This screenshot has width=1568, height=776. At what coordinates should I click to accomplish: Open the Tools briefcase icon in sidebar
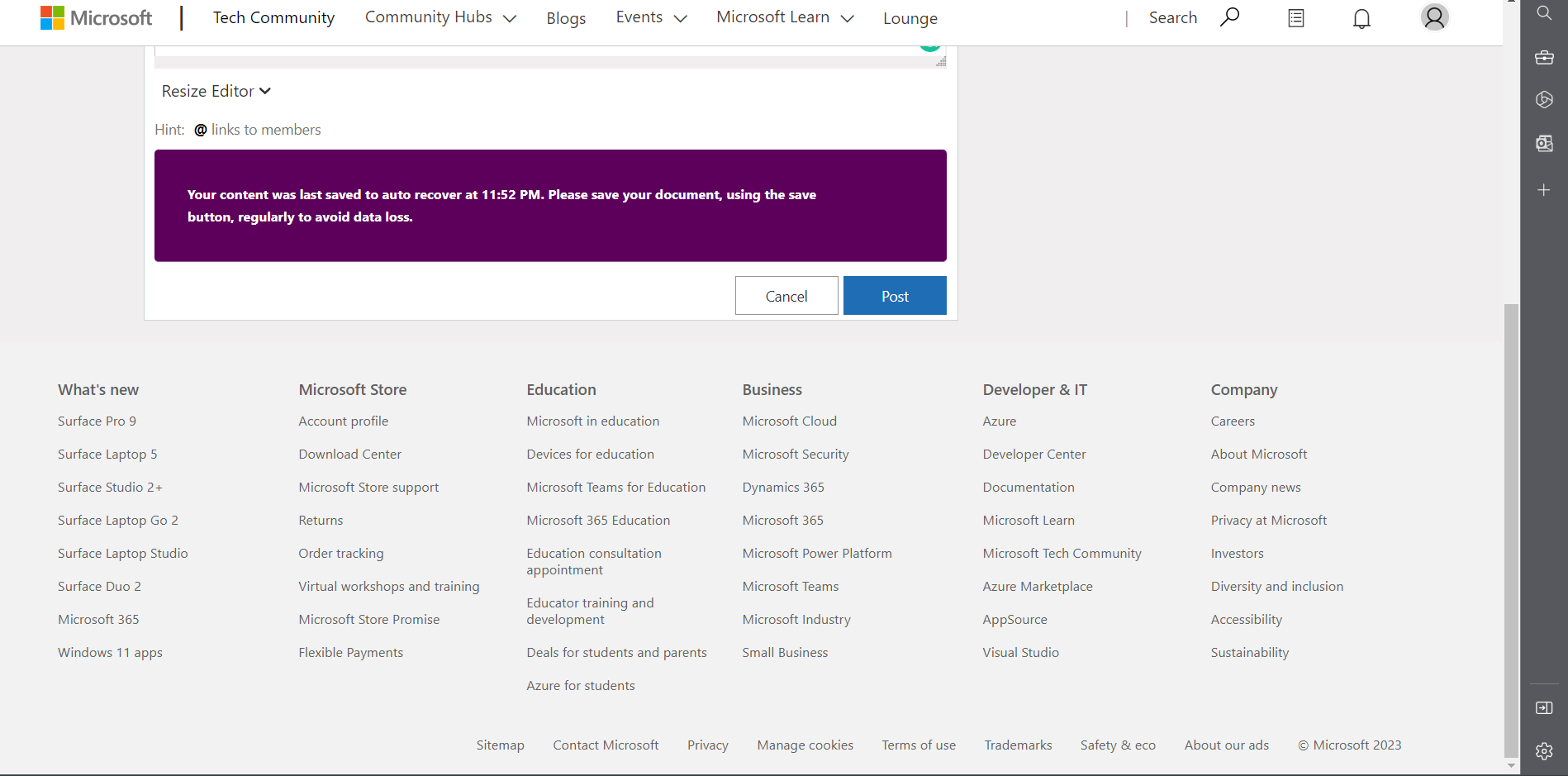coord(1544,58)
